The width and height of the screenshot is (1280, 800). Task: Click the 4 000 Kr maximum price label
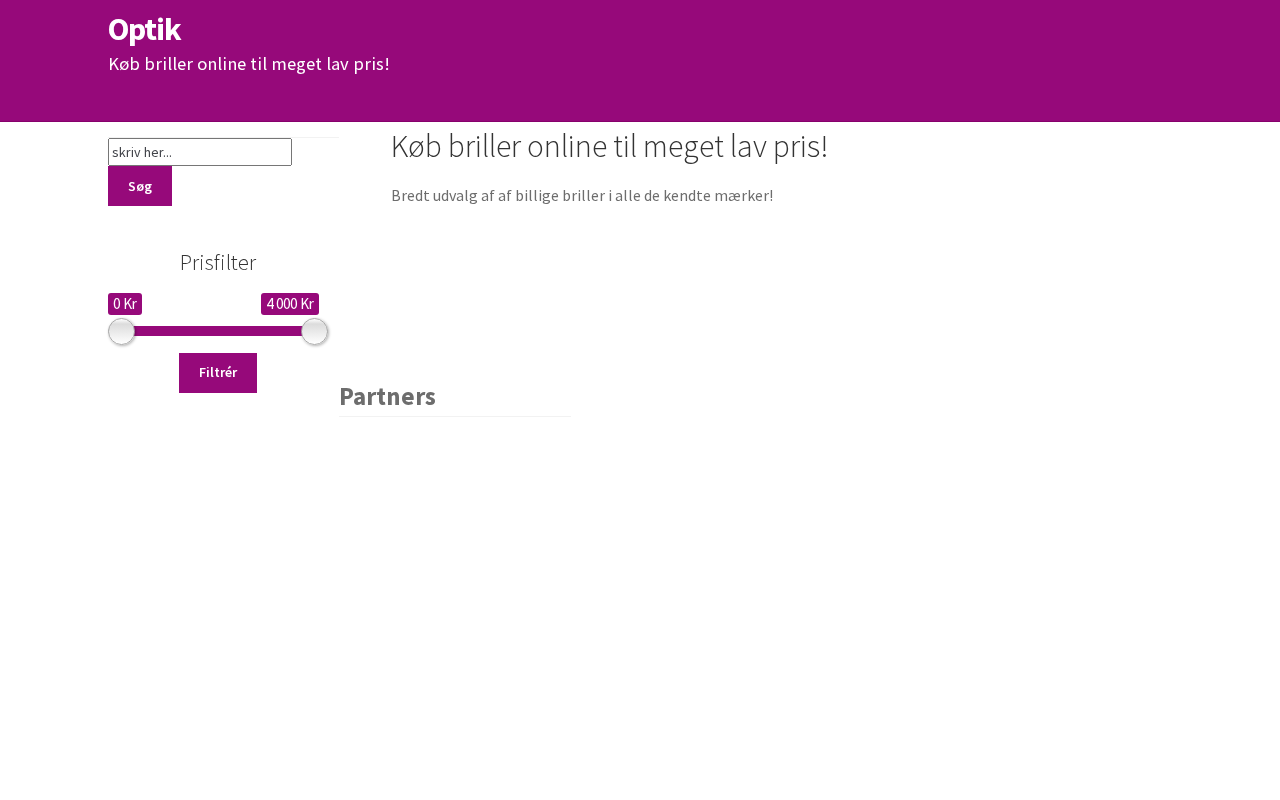point(290,304)
